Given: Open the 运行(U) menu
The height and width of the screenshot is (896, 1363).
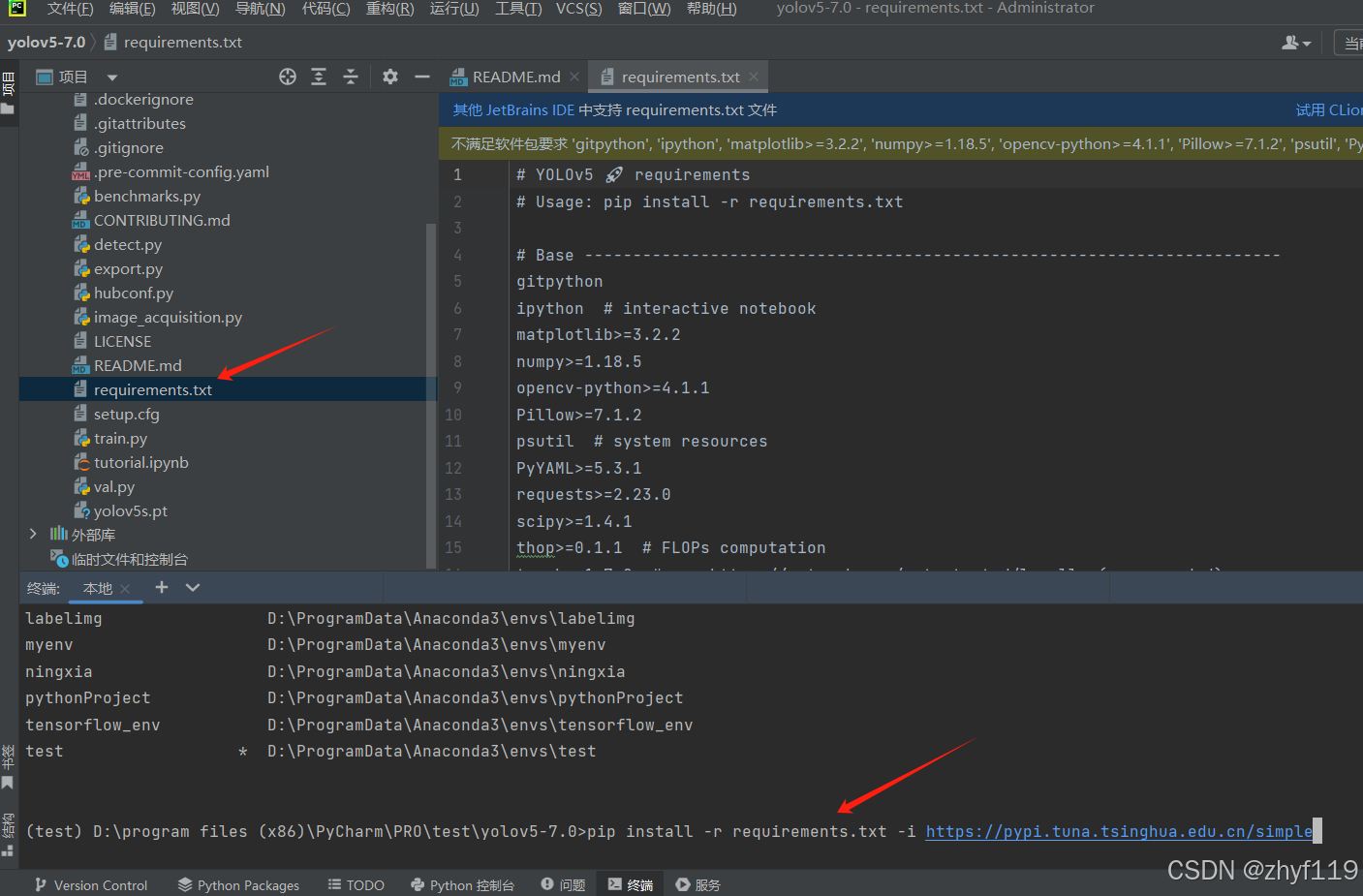Looking at the screenshot, I should (x=454, y=9).
